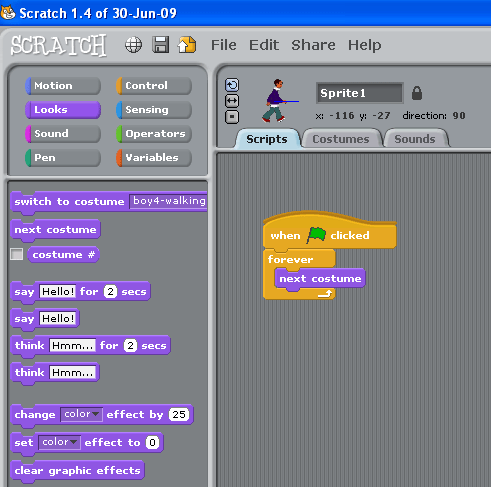This screenshot has height=487, width=491.
Task: Click Hello! field in 'say for secs' block
Action: 58,291
